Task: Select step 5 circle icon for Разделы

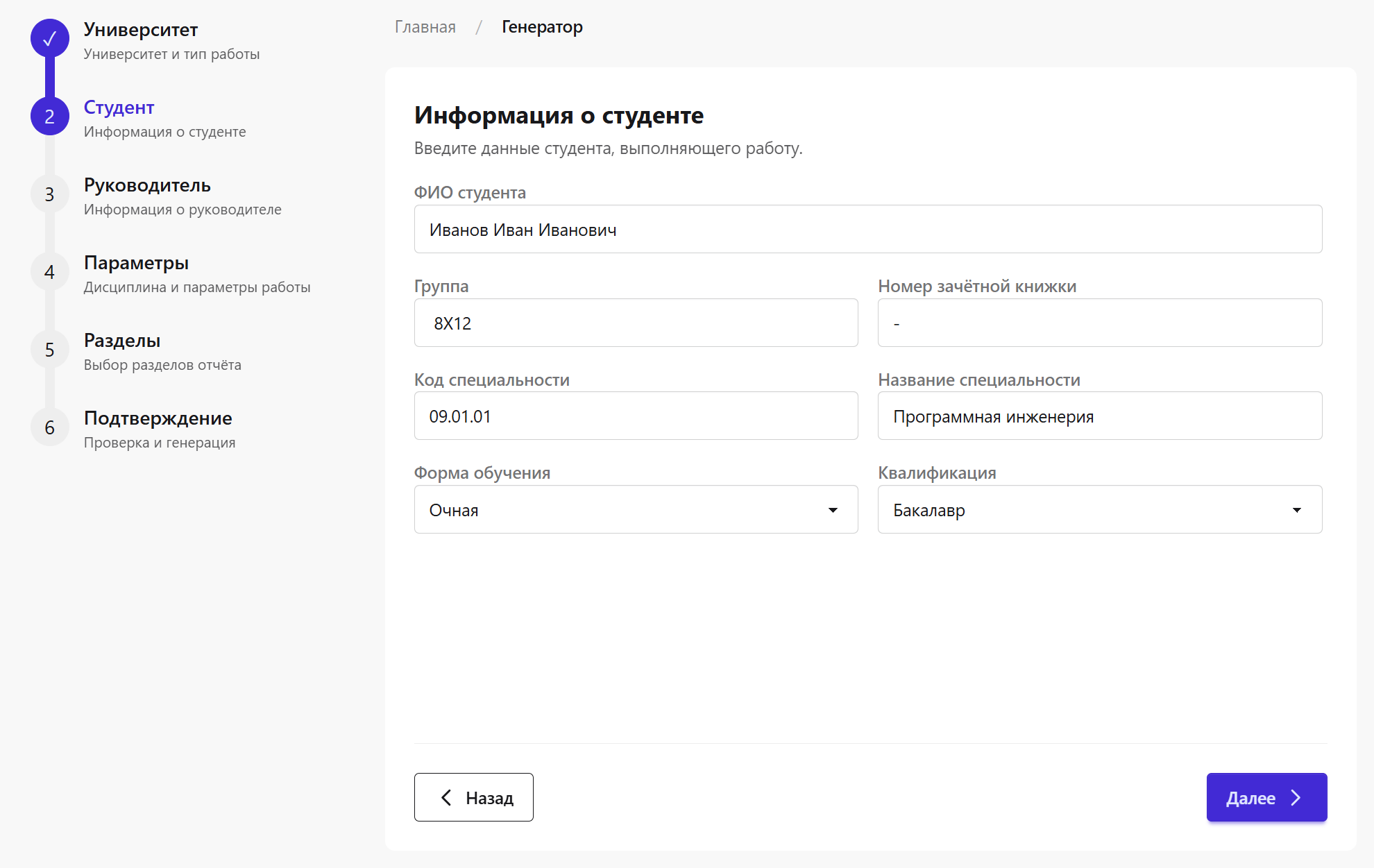Action: (x=49, y=349)
